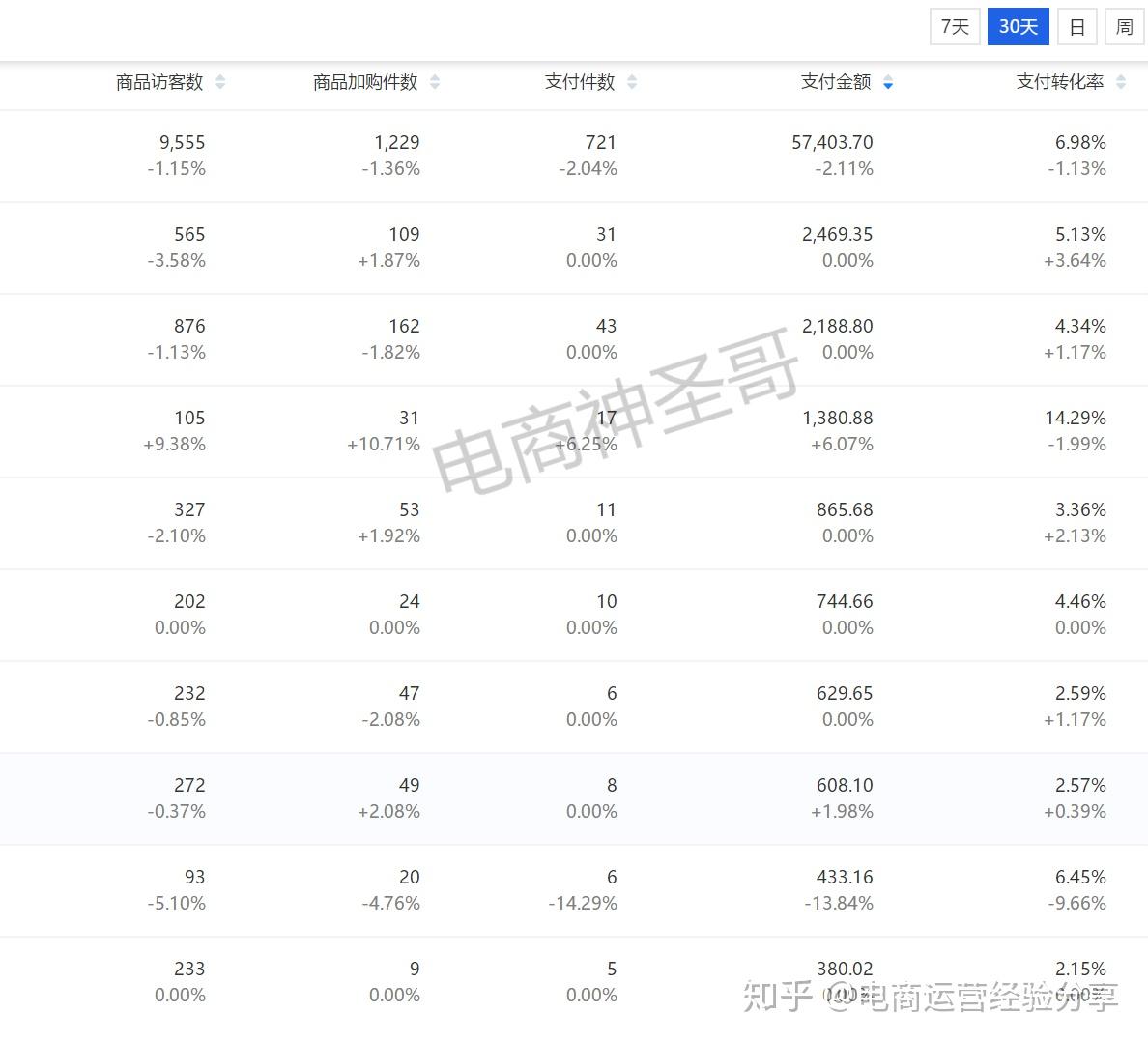Select add-to-cart value 1,229
The image size is (1148, 1042).
click(397, 142)
